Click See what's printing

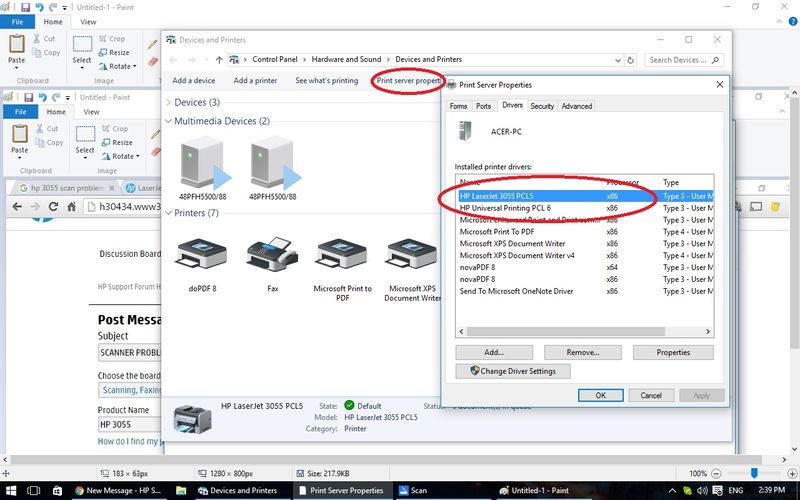click(x=327, y=81)
